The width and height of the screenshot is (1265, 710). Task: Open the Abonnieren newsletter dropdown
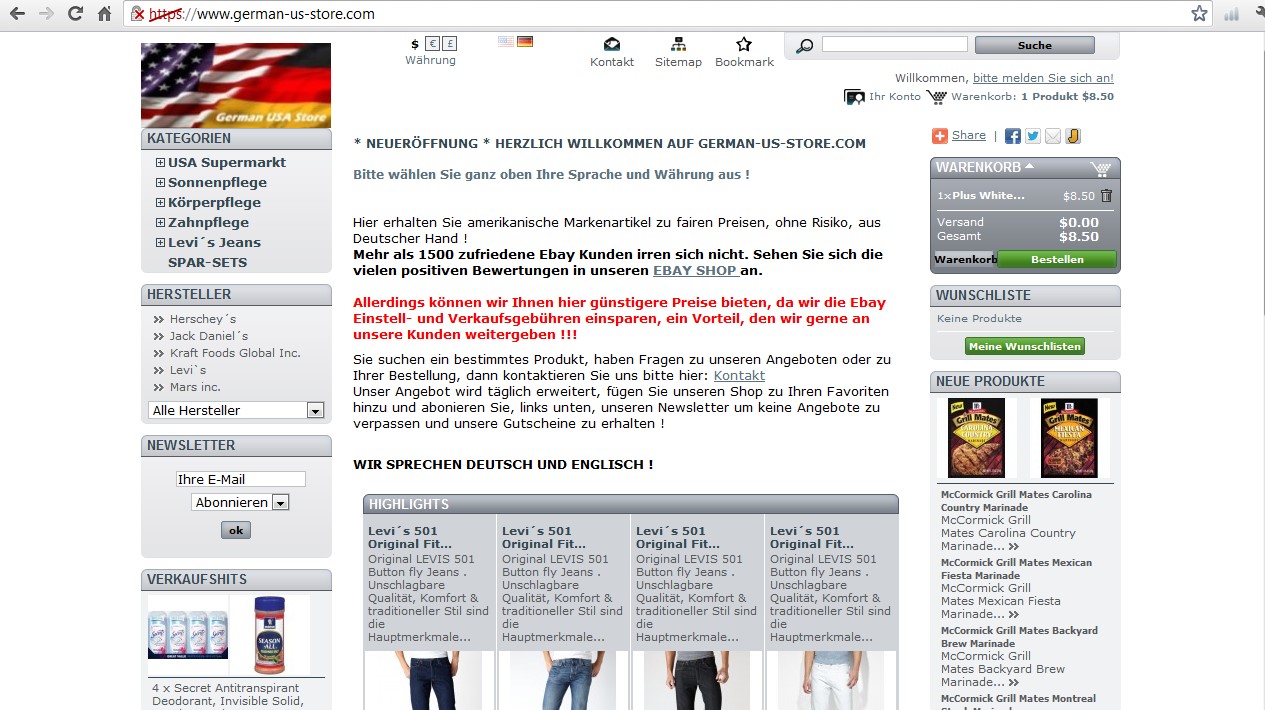pos(240,502)
